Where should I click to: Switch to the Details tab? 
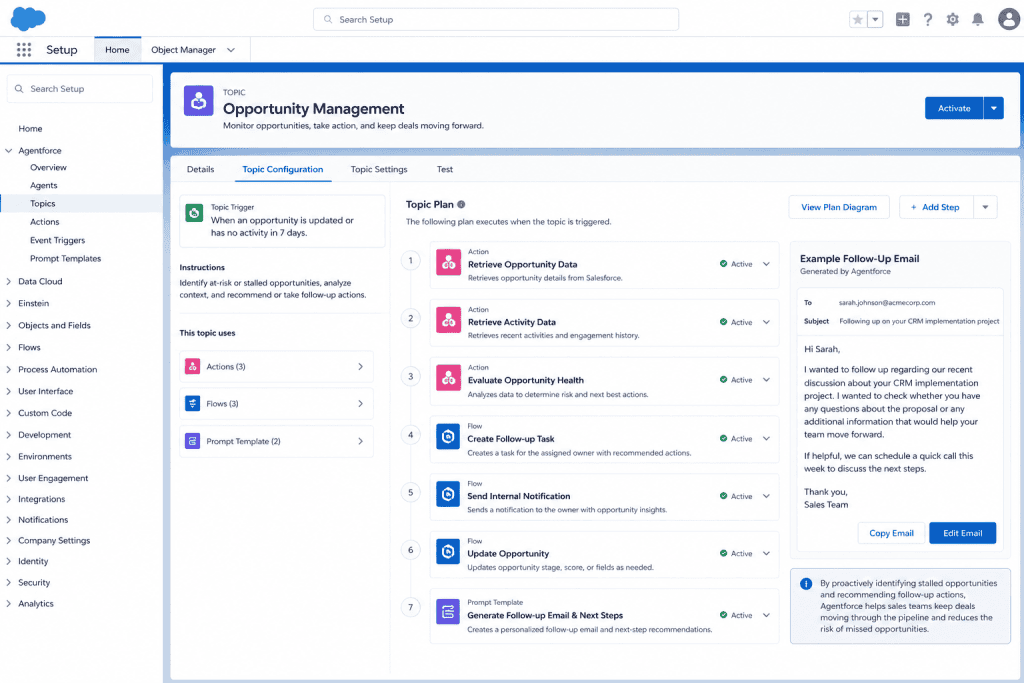point(200,169)
